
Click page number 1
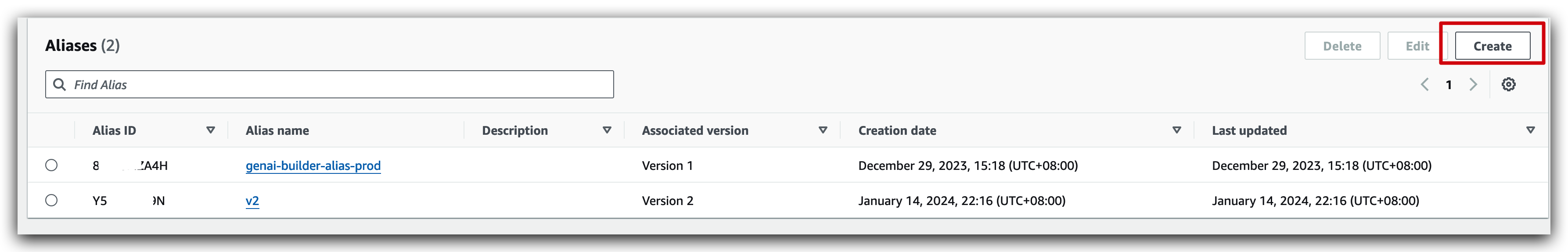coord(1449,85)
